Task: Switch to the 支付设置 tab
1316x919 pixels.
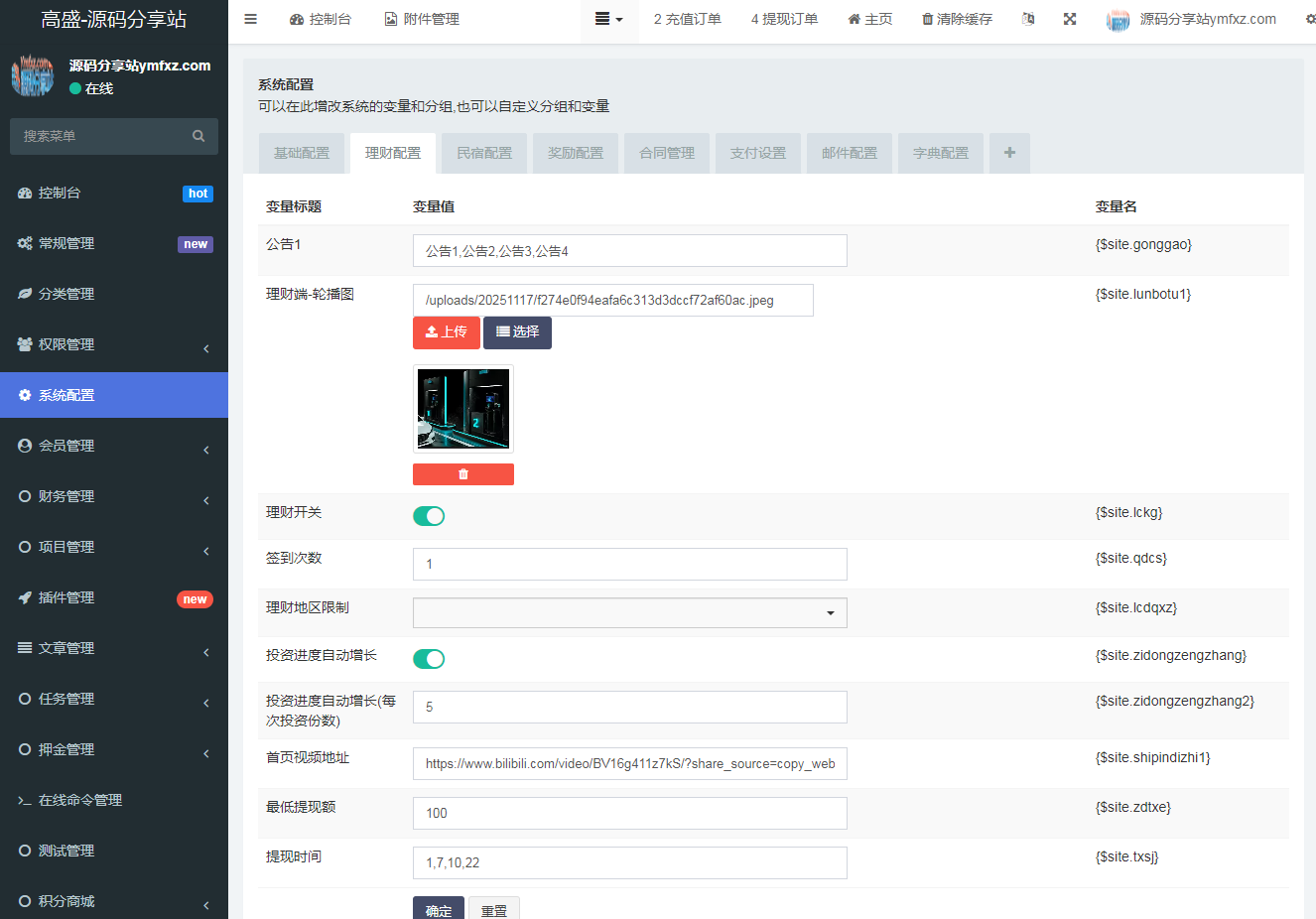Action: (x=758, y=153)
